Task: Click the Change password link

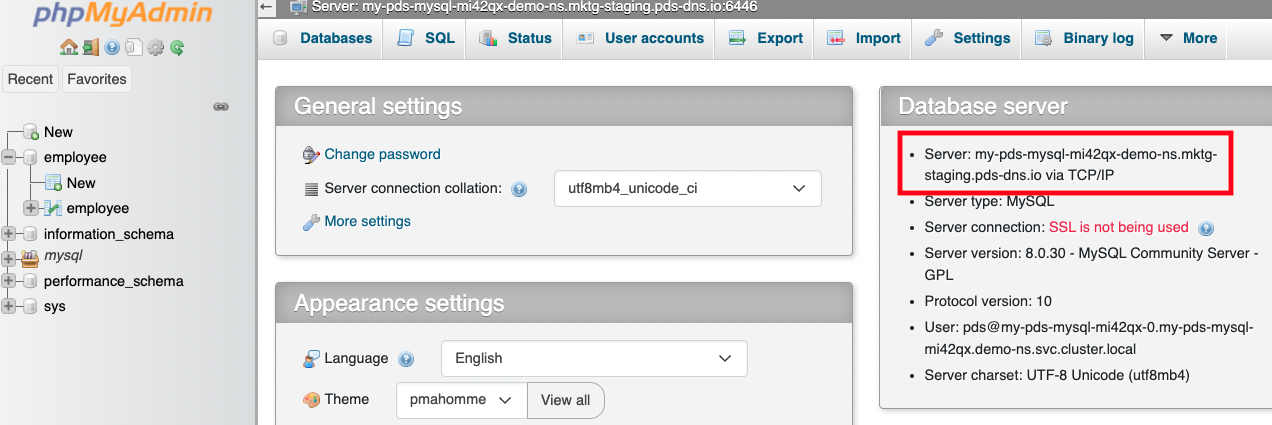Action: (x=382, y=155)
